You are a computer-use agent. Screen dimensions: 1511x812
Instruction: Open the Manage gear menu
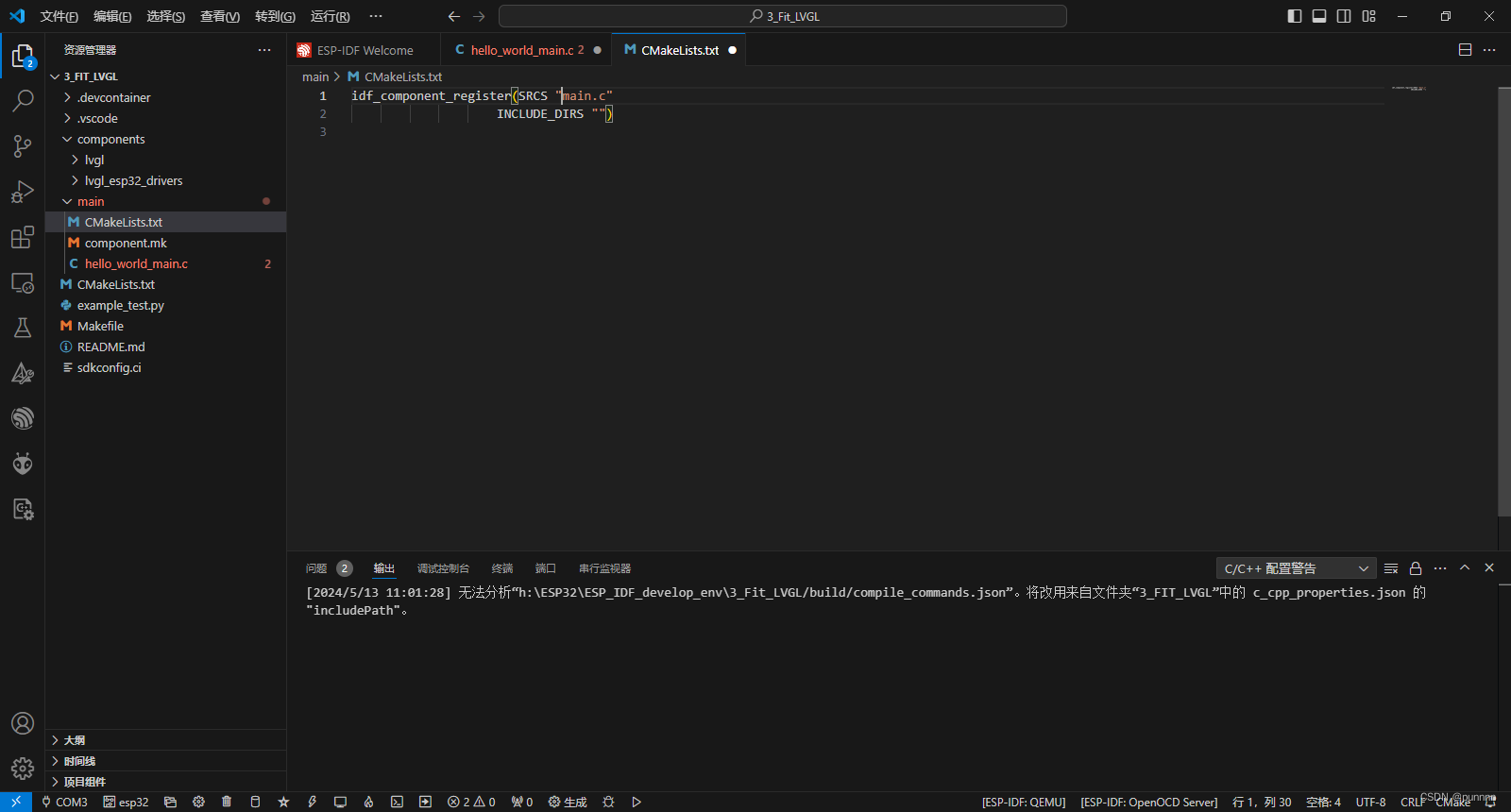[23, 769]
